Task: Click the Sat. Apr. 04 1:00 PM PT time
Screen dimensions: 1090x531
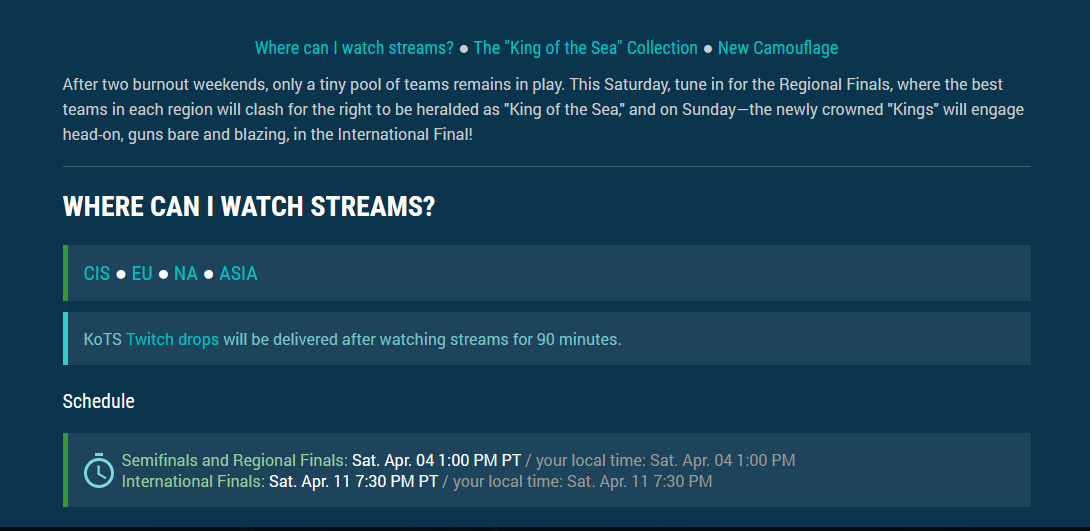Action: (x=436, y=460)
